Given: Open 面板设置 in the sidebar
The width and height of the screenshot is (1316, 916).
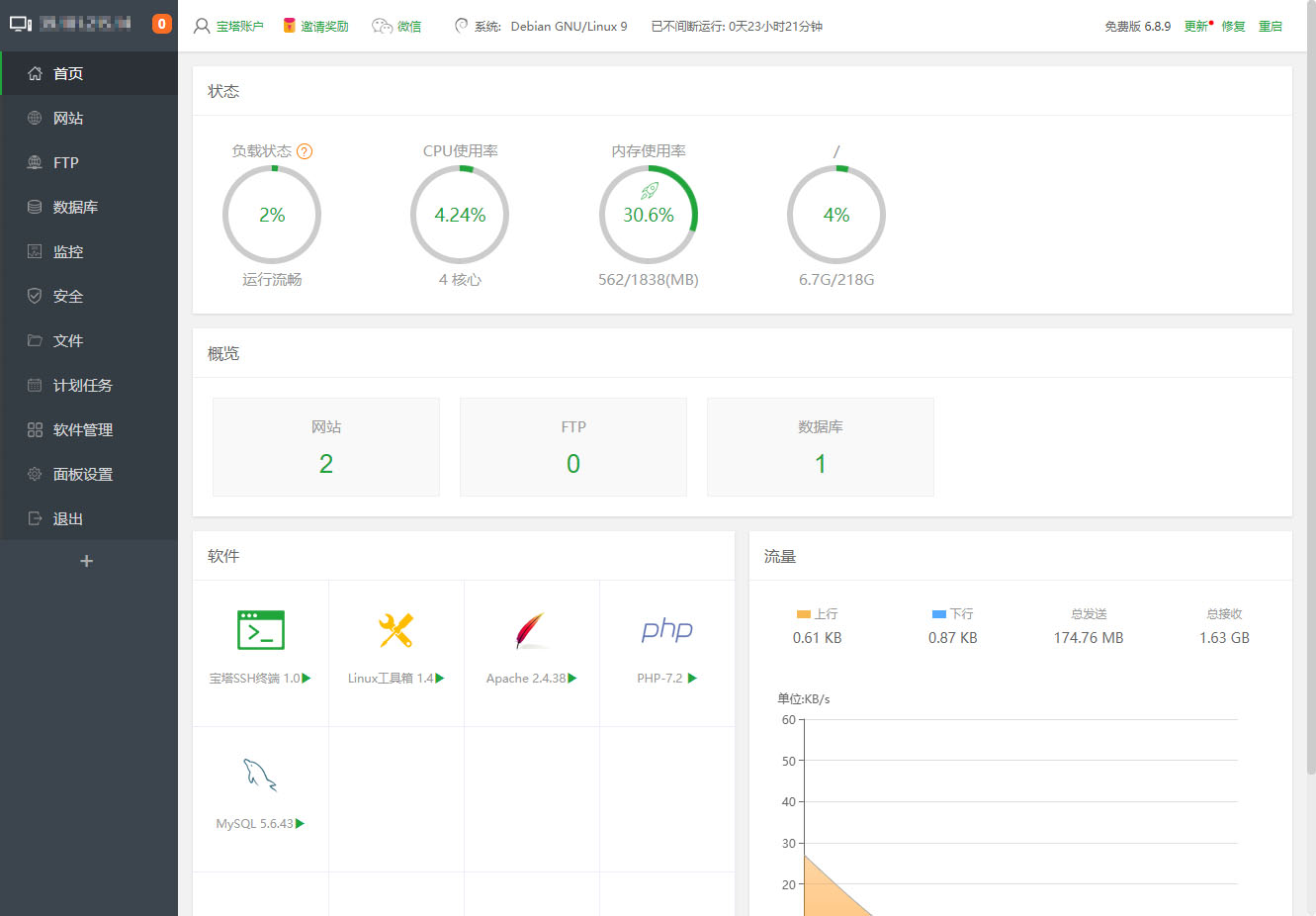Looking at the screenshot, I should click(83, 474).
